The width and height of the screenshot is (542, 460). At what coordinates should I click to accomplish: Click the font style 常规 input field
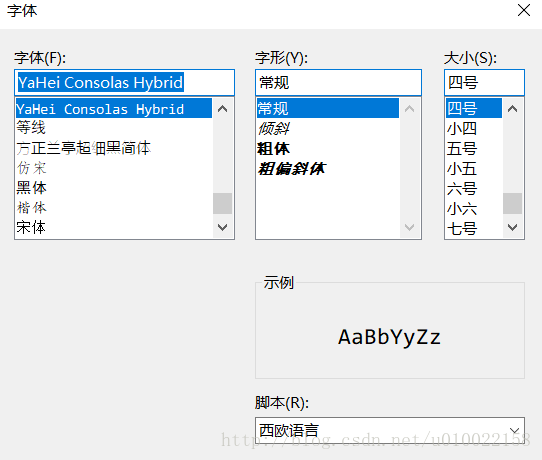tap(338, 83)
